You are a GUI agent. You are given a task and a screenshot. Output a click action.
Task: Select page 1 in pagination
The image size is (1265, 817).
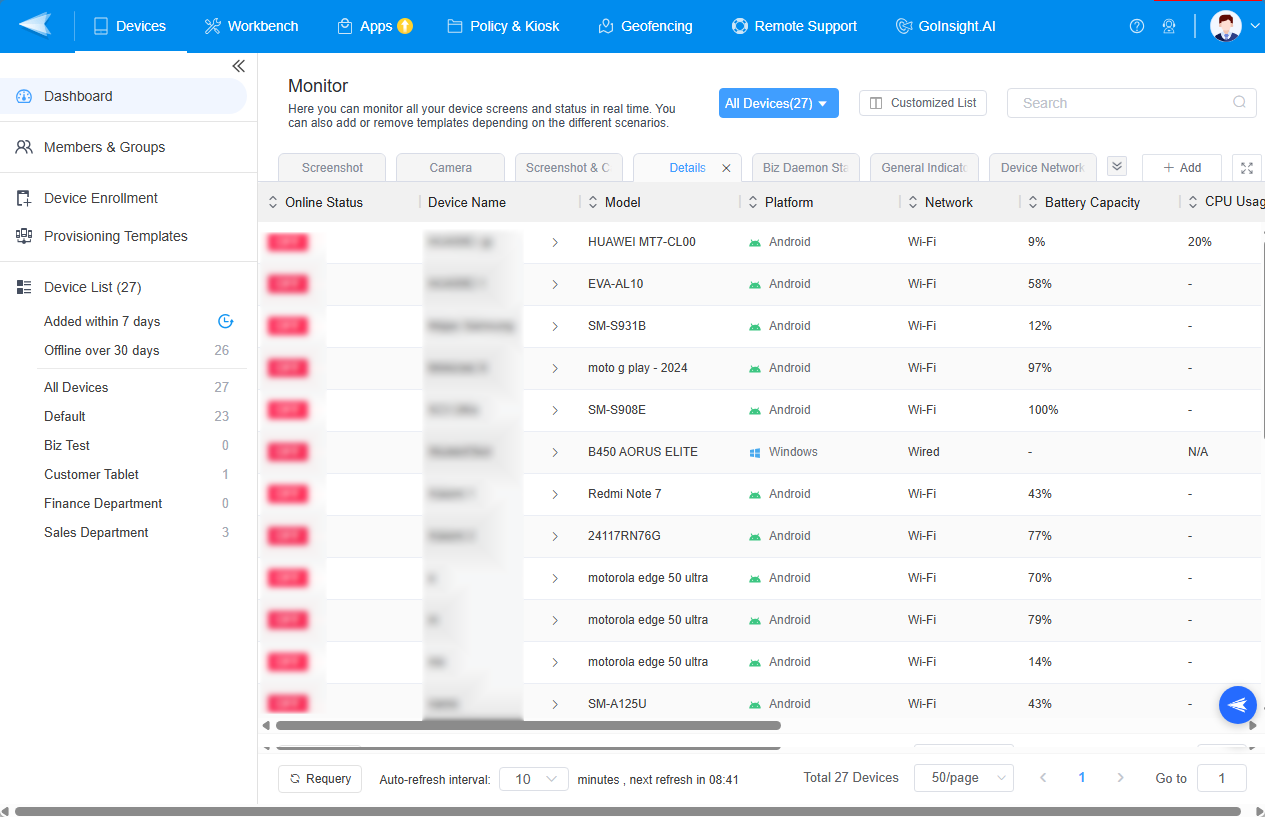click(1082, 778)
